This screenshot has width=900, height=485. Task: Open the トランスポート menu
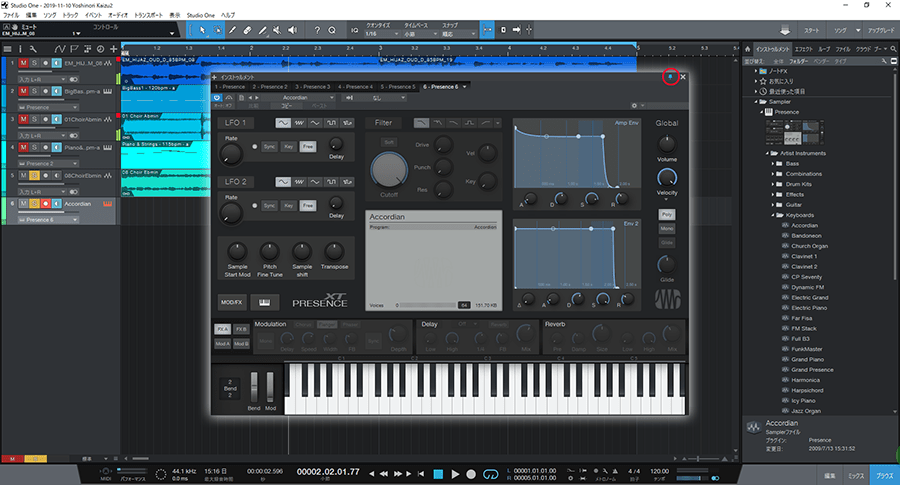tap(148, 15)
